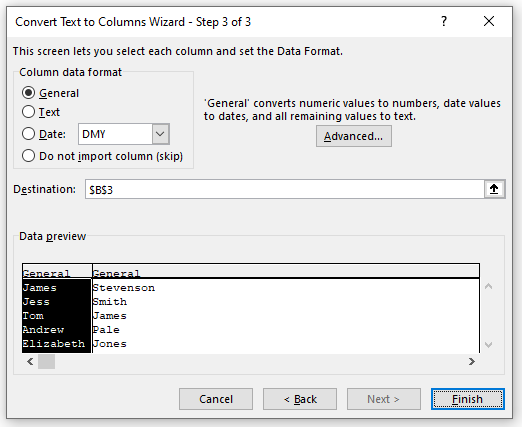
Task: Click the dropdown arrow next to DMY
Action: point(161,134)
